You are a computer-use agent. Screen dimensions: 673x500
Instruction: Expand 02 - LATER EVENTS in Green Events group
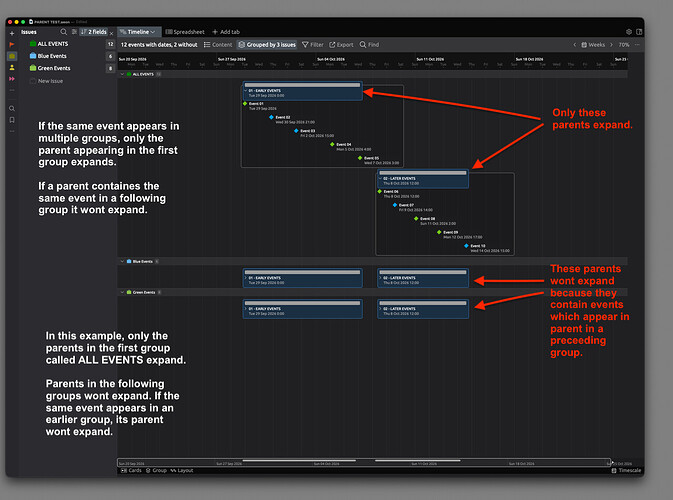pyautogui.click(x=380, y=309)
